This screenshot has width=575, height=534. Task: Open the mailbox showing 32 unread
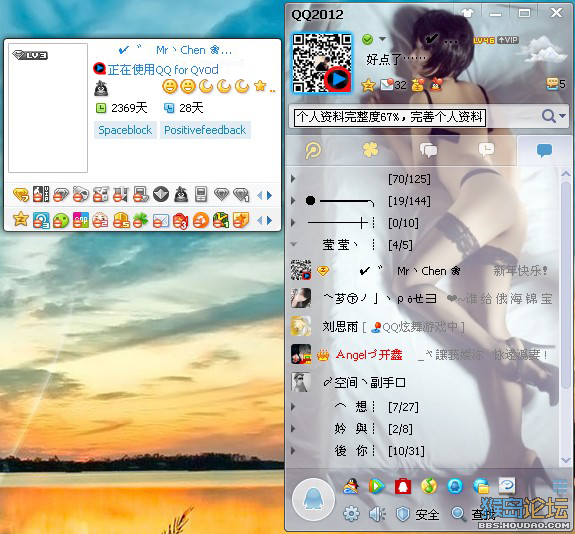click(x=393, y=85)
